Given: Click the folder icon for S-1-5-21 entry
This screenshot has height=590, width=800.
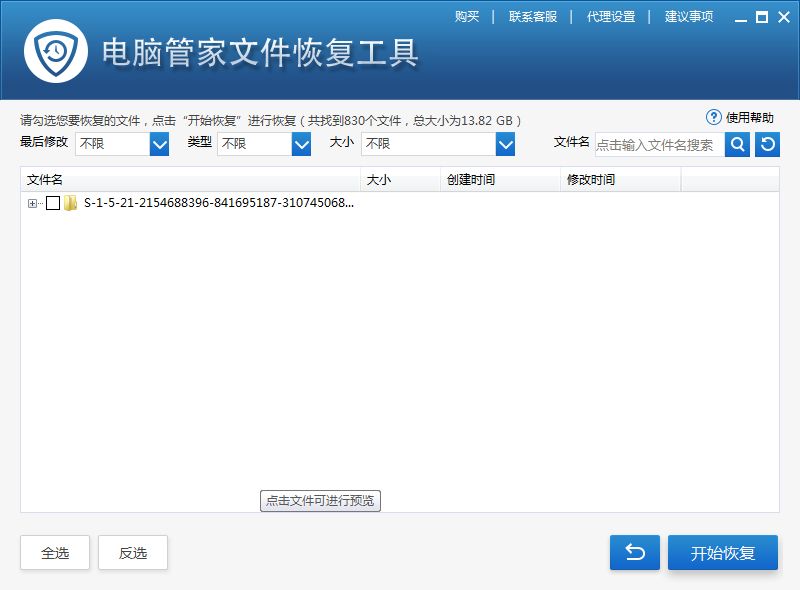Looking at the screenshot, I should [x=70, y=203].
